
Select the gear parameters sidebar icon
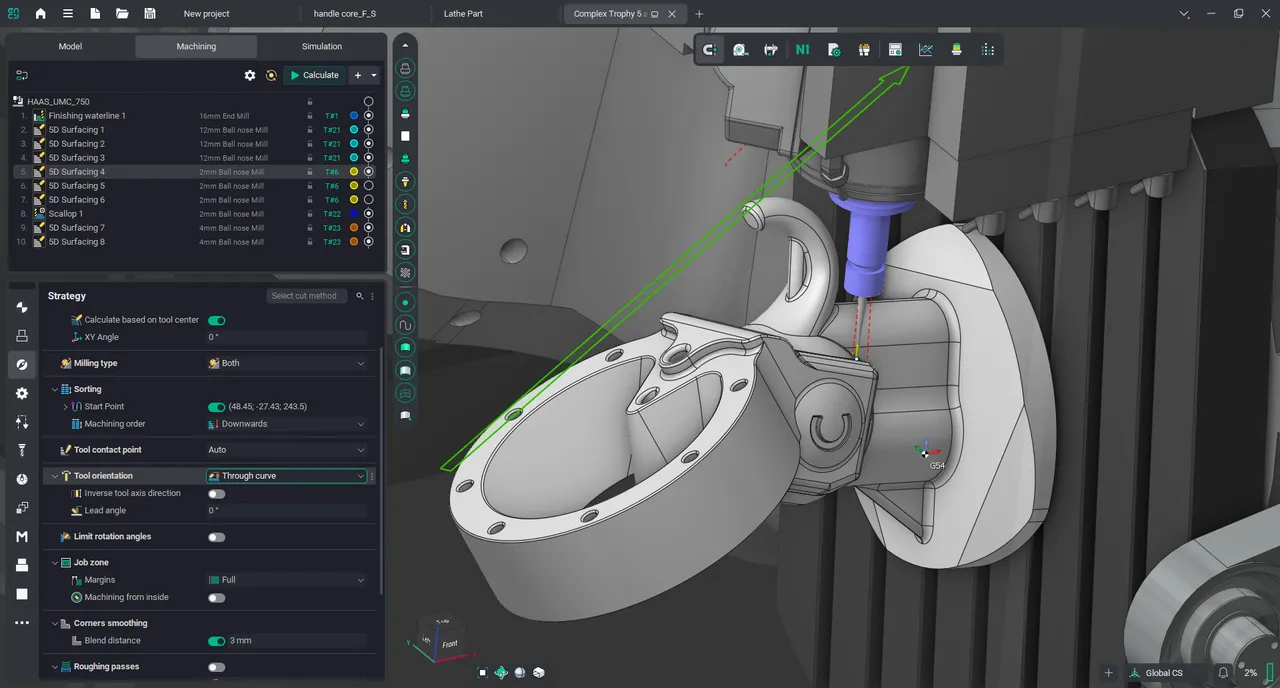point(22,393)
